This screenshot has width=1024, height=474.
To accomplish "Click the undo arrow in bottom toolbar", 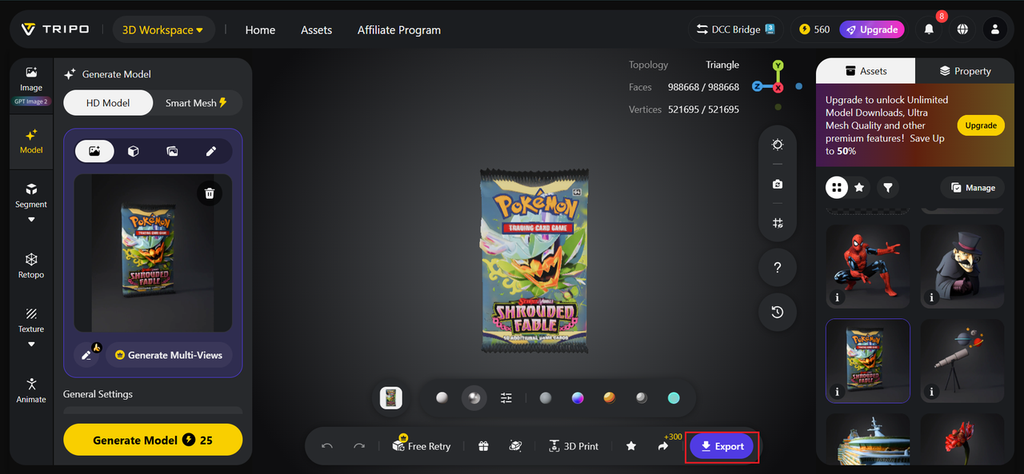I will (x=327, y=447).
